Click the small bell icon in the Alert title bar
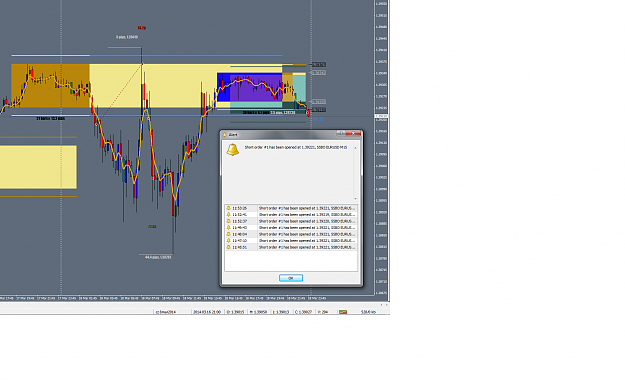This screenshot has height=383, width=625. (225, 135)
